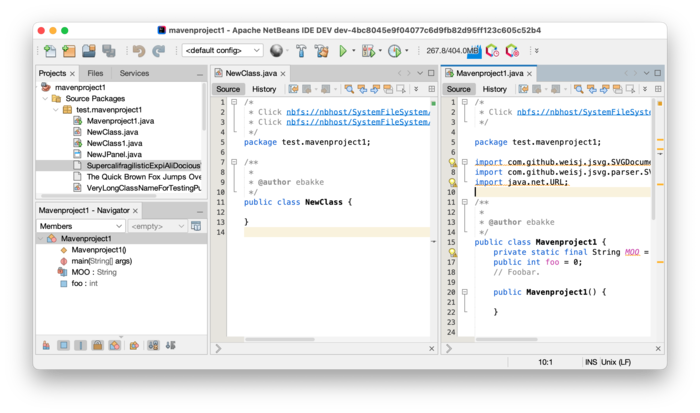Open the default config dropdown

click(222, 50)
